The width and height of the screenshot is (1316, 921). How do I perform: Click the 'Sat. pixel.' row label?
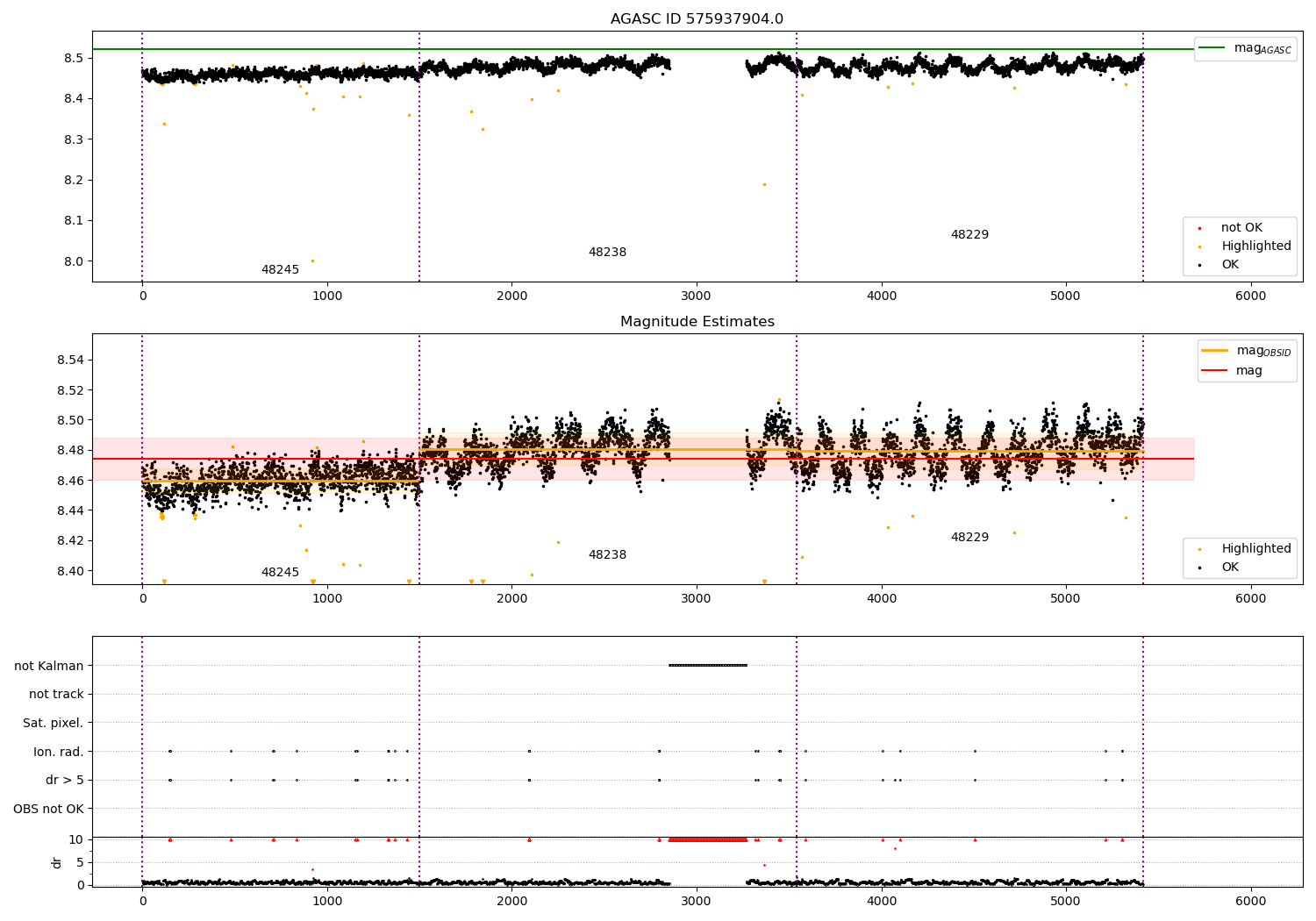54,723
